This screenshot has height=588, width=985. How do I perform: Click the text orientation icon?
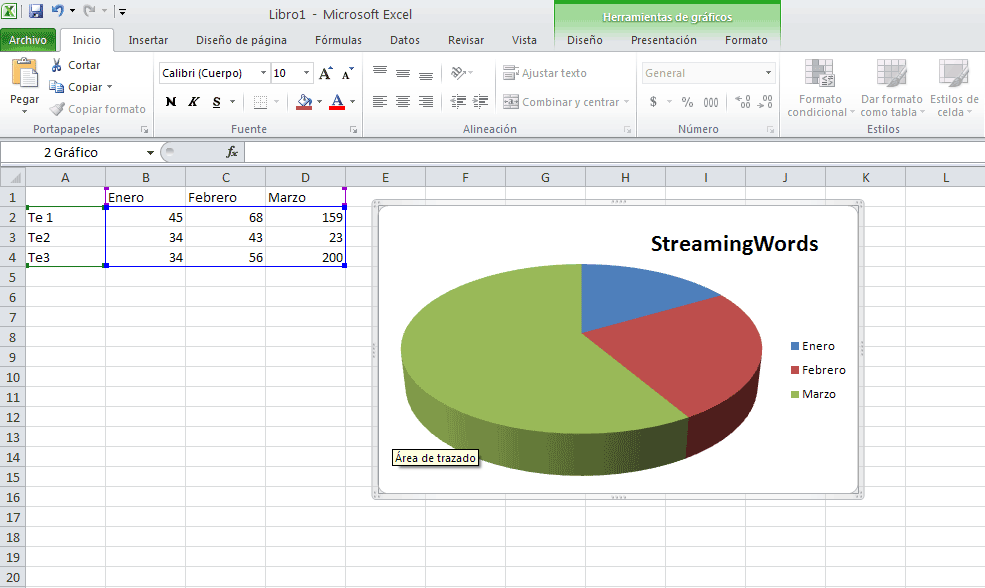click(x=459, y=73)
